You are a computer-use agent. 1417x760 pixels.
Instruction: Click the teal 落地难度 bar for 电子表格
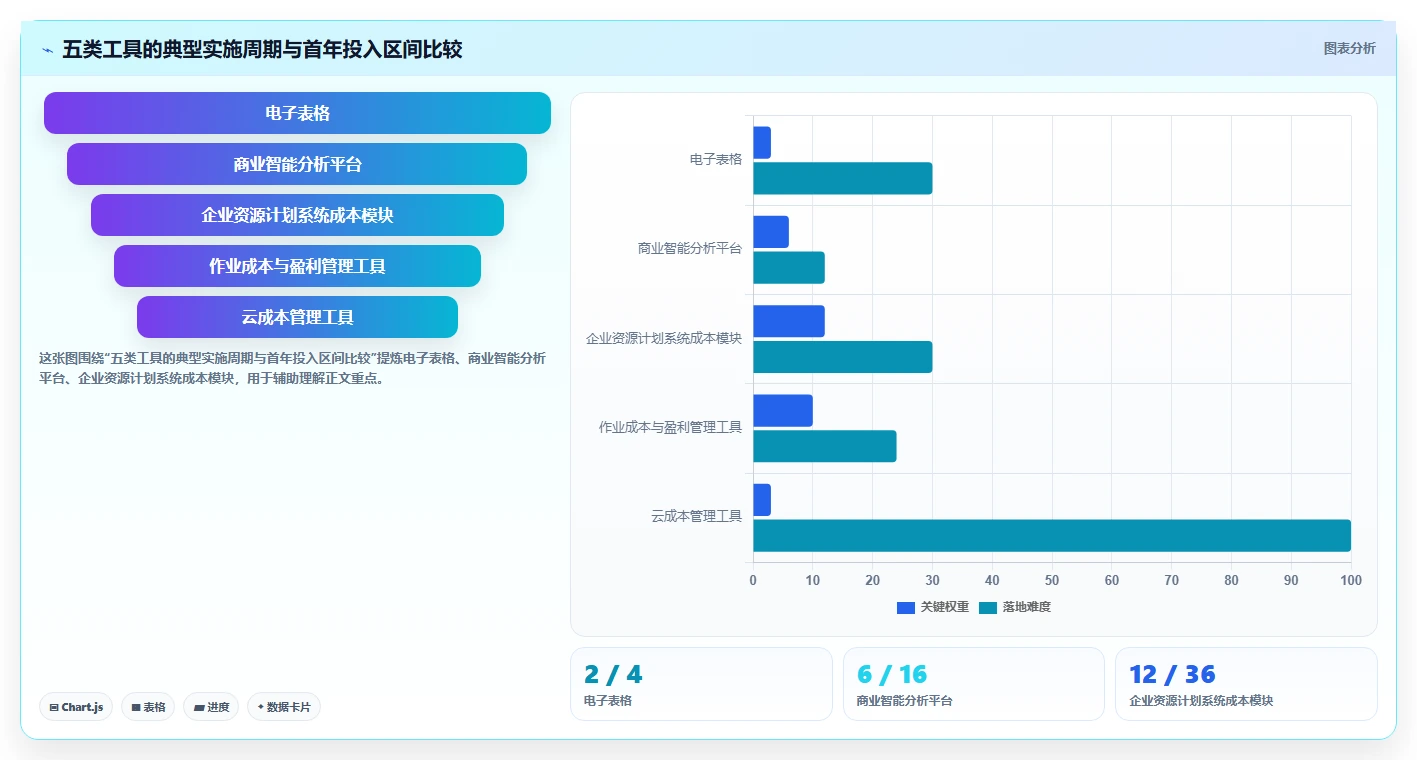(x=843, y=178)
